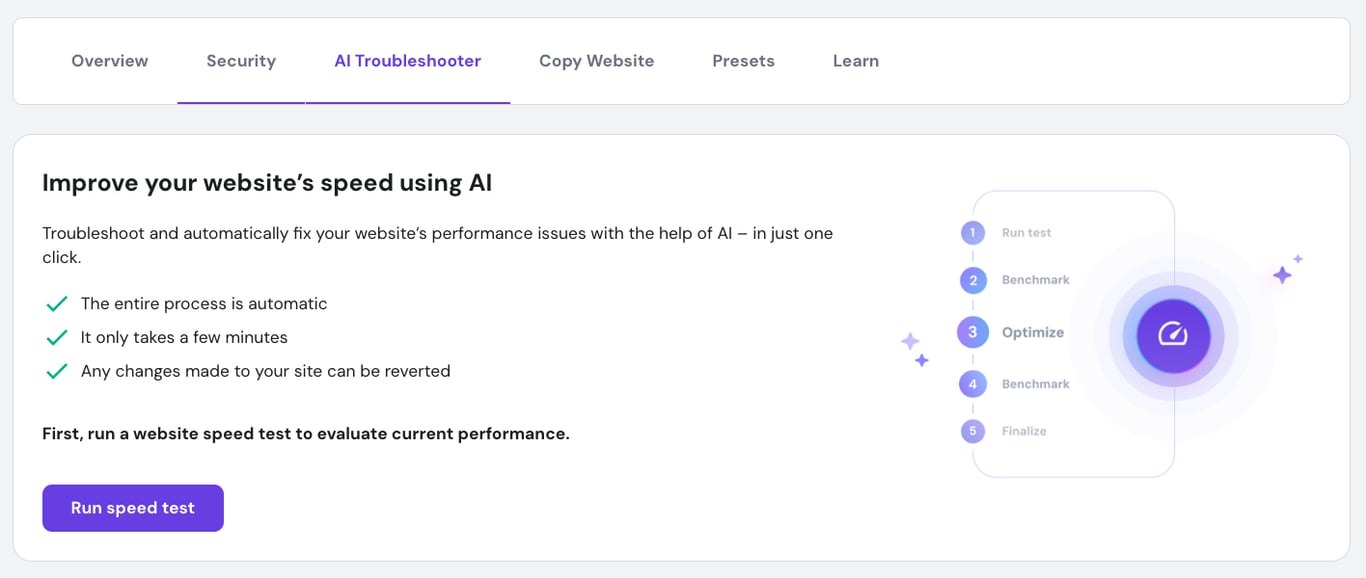Screen dimensions: 1366x578
Task: Click checkmark beside 'Any changes made can be reverted'
Action: tap(57, 370)
